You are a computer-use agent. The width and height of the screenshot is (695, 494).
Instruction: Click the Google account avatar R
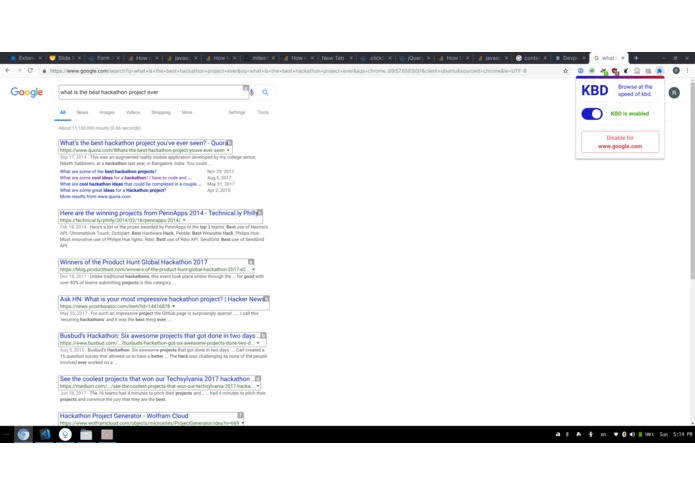[674, 93]
